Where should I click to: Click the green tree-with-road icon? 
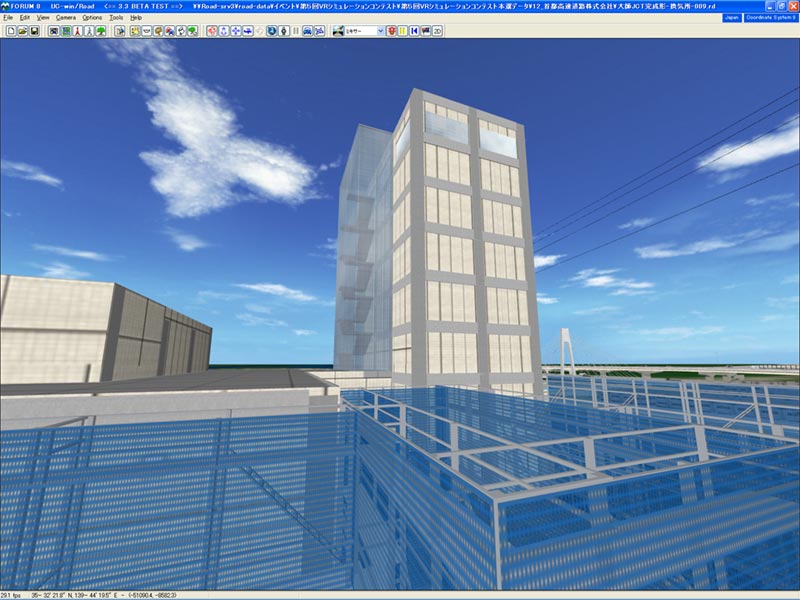pyautogui.click(x=192, y=31)
